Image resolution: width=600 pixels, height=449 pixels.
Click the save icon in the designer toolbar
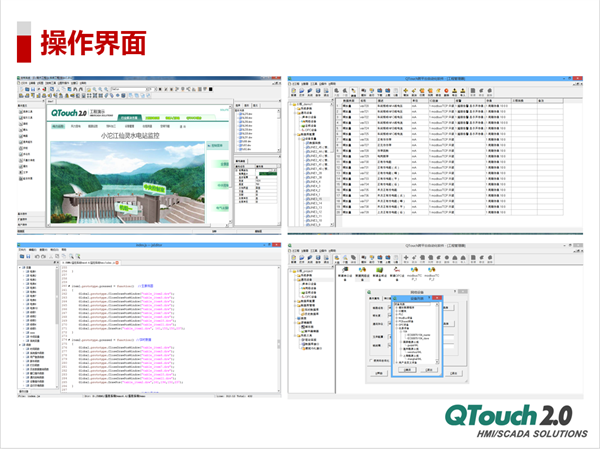pos(29,87)
